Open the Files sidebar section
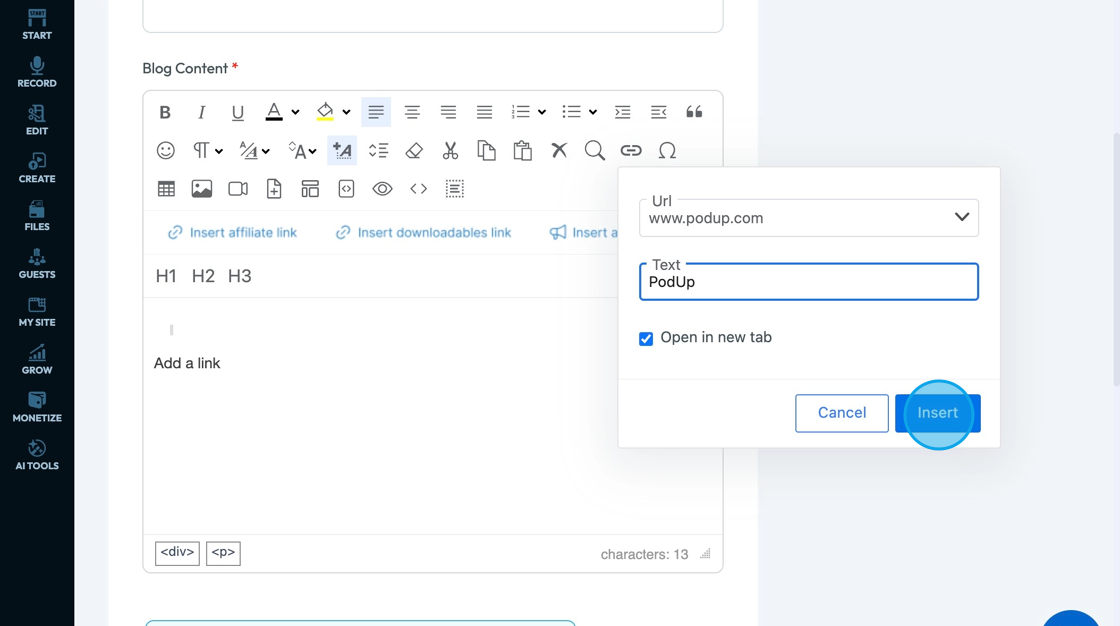Viewport: 1120px width, 626px height. coord(36,216)
